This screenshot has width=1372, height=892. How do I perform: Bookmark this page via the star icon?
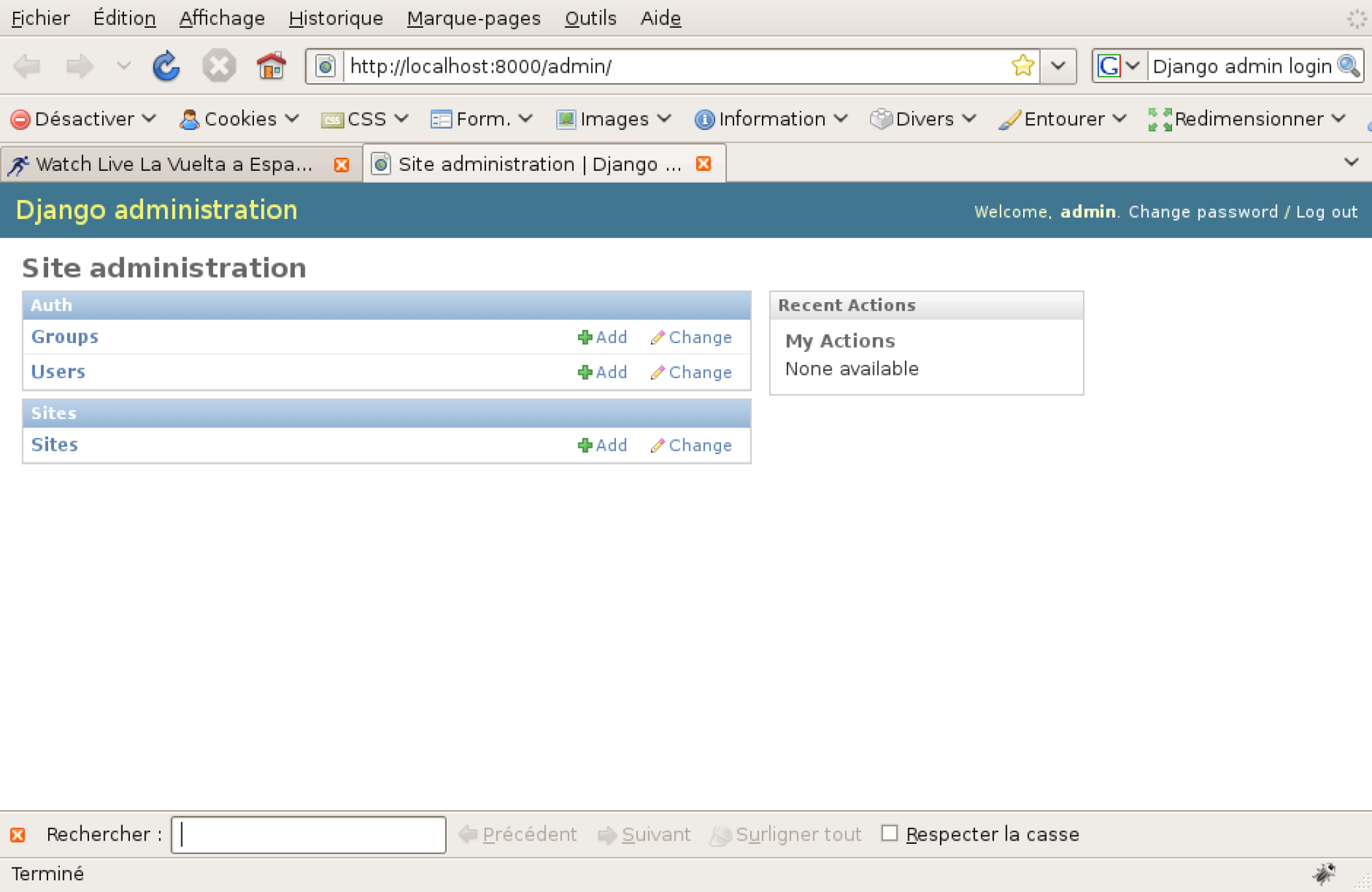(x=1022, y=65)
